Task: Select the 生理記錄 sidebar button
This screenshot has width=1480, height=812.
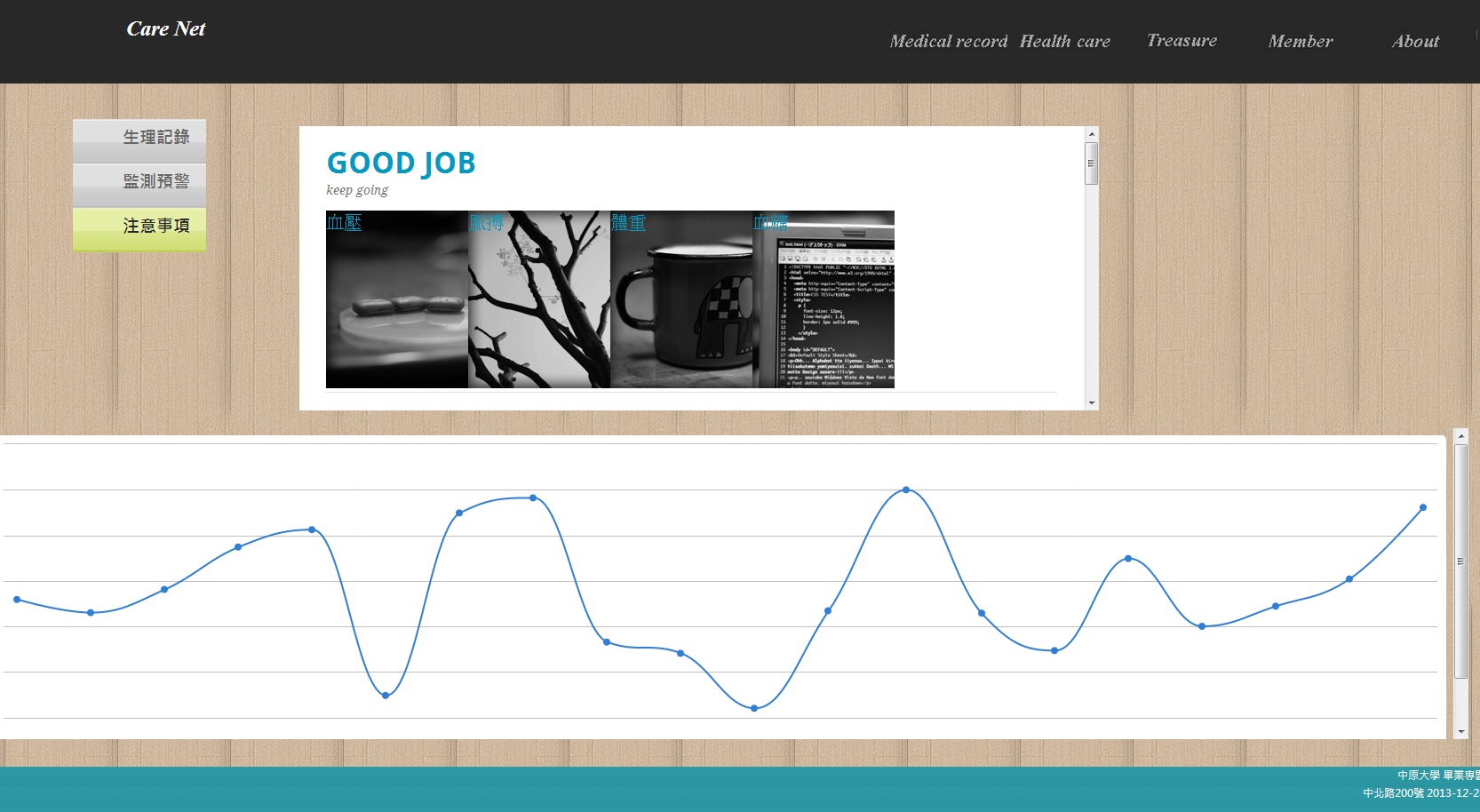Action: (x=139, y=138)
